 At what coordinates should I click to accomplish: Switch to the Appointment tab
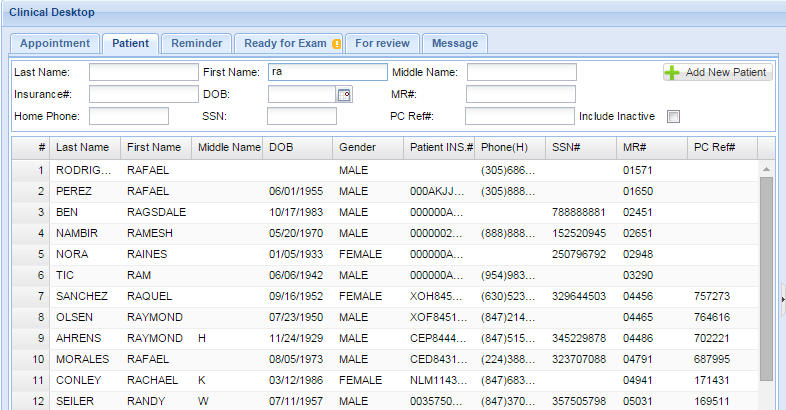pyautogui.click(x=55, y=44)
